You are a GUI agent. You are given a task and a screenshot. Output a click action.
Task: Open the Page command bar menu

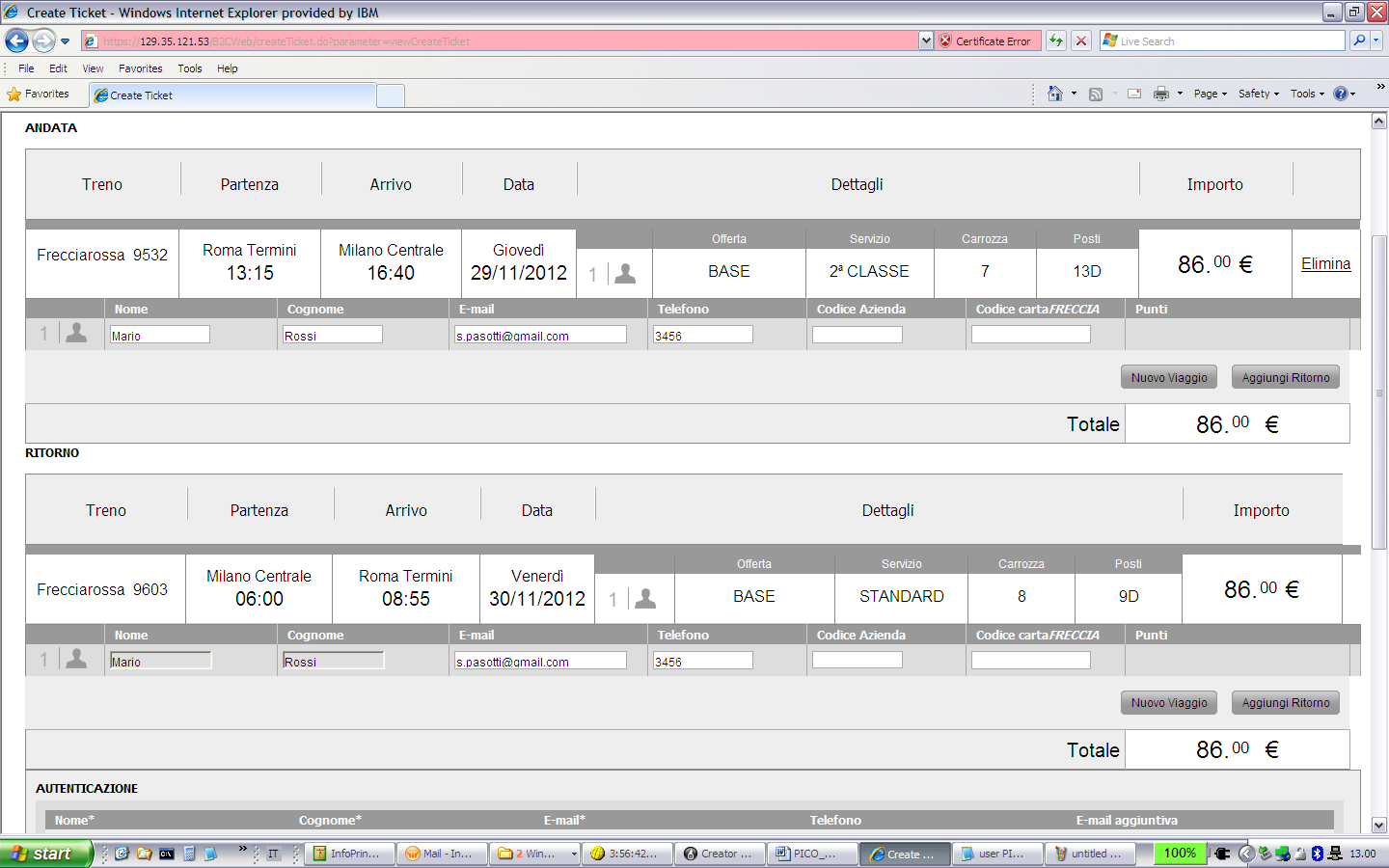coord(1210,94)
